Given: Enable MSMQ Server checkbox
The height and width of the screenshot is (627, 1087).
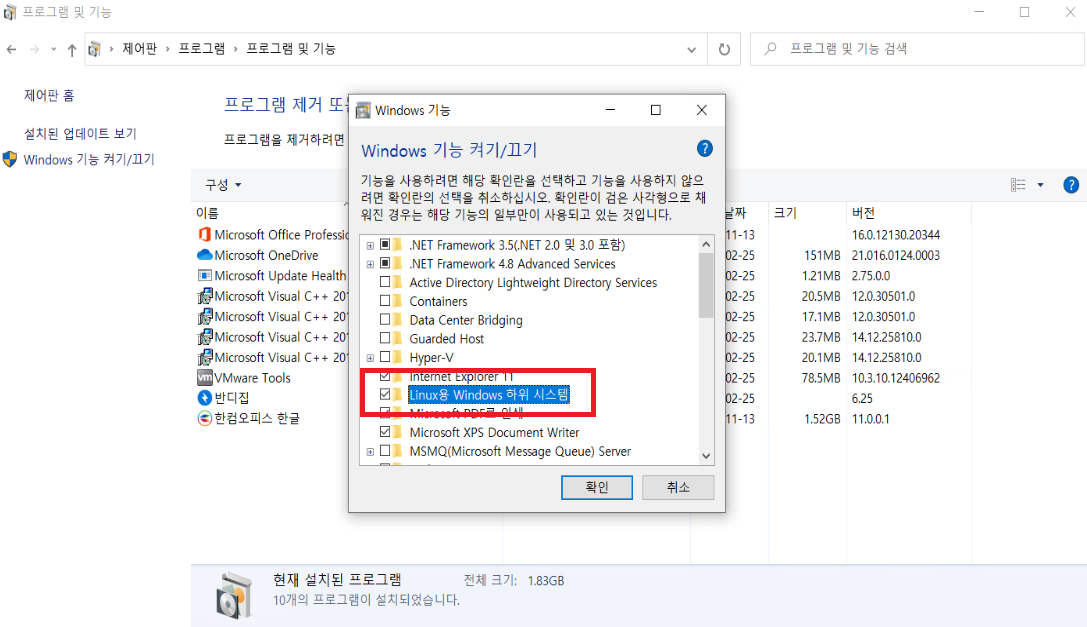Looking at the screenshot, I should [385, 451].
